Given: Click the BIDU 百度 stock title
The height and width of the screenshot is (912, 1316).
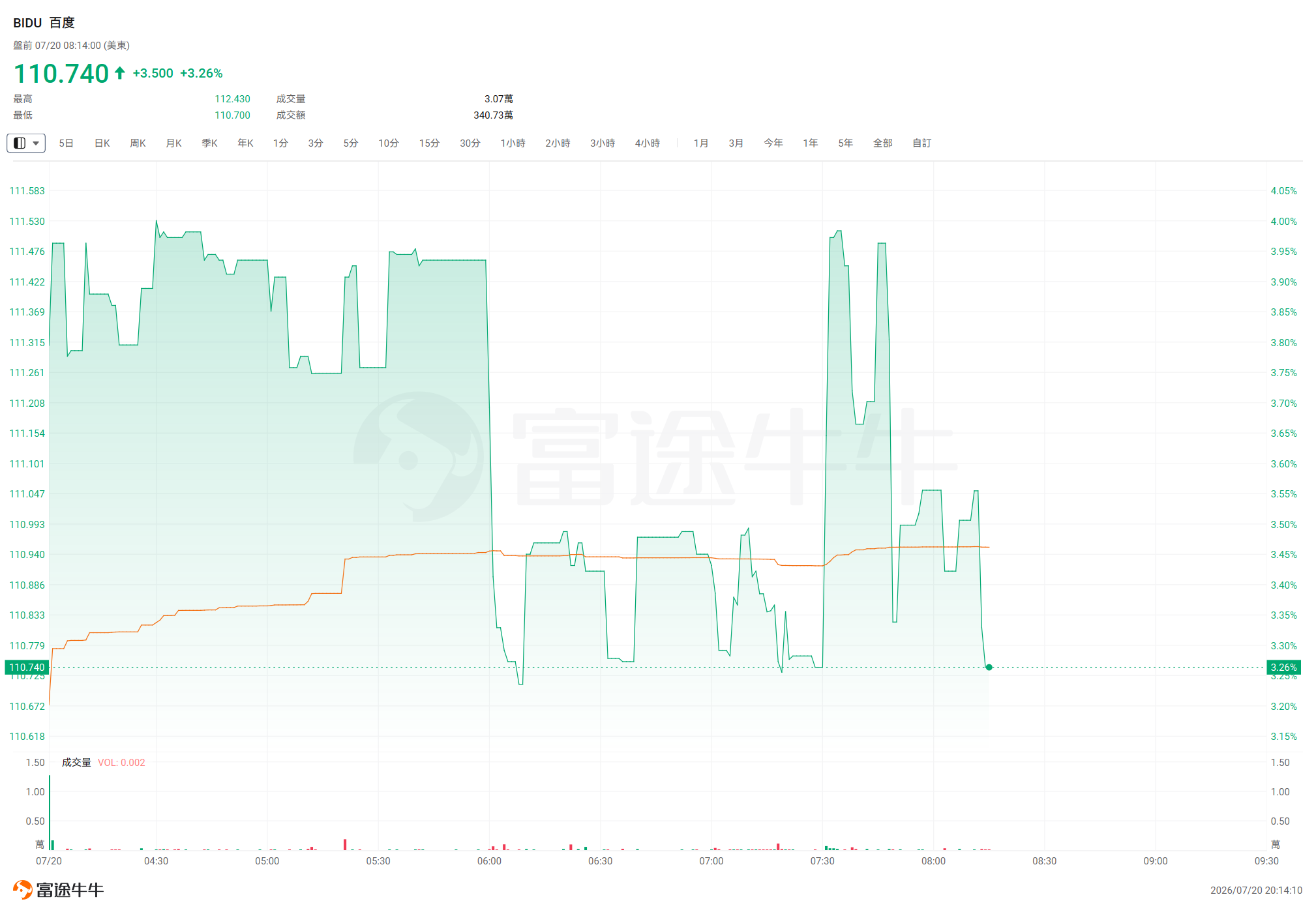Looking at the screenshot, I should (x=44, y=23).
